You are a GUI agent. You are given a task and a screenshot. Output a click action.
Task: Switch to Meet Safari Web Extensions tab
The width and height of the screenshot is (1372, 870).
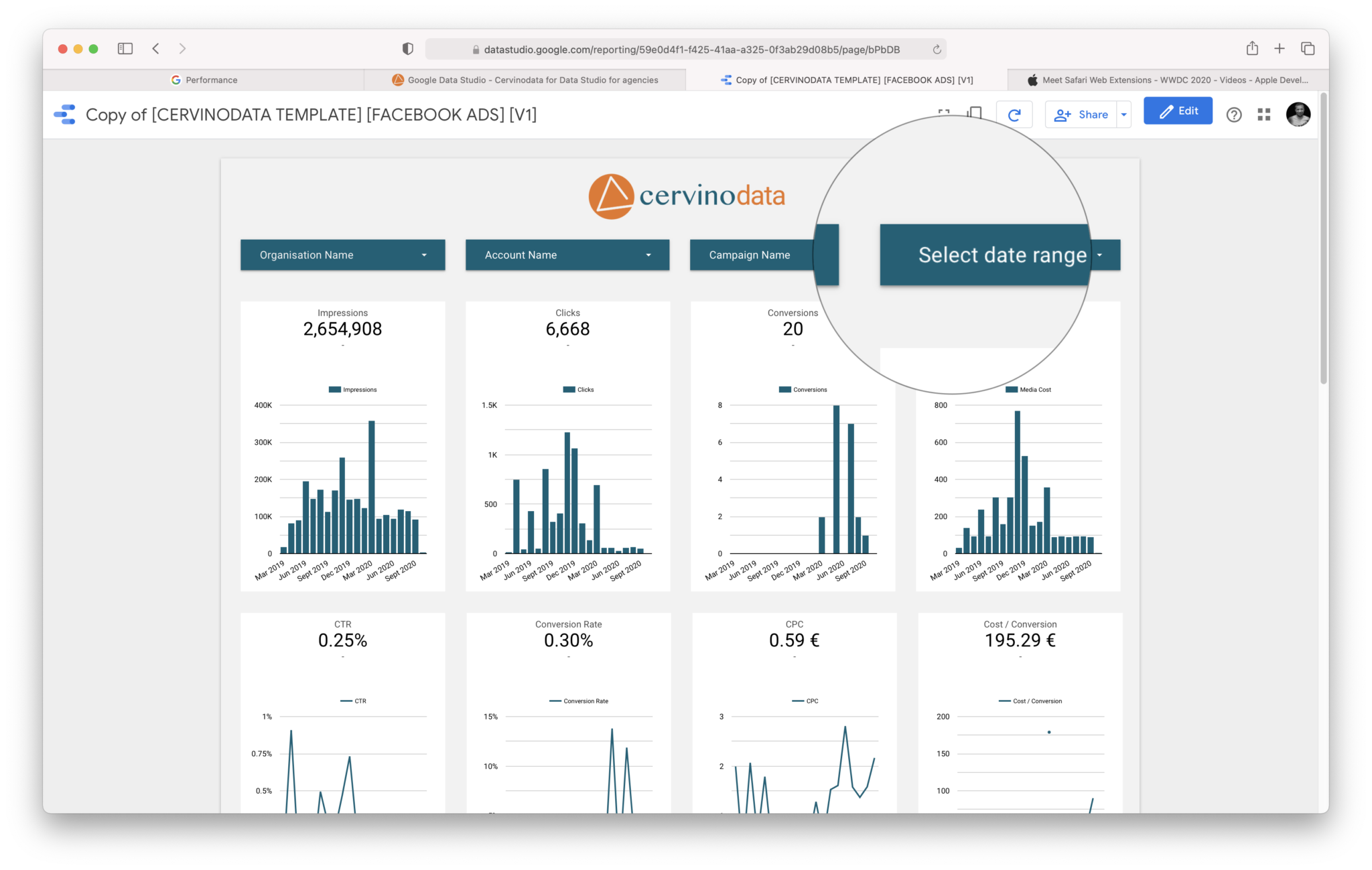click(x=1168, y=80)
